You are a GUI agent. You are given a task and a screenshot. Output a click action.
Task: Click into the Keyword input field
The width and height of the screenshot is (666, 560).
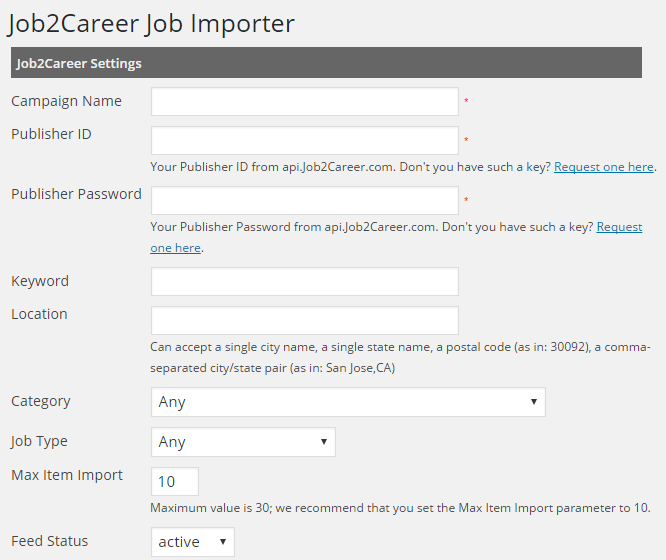point(304,282)
